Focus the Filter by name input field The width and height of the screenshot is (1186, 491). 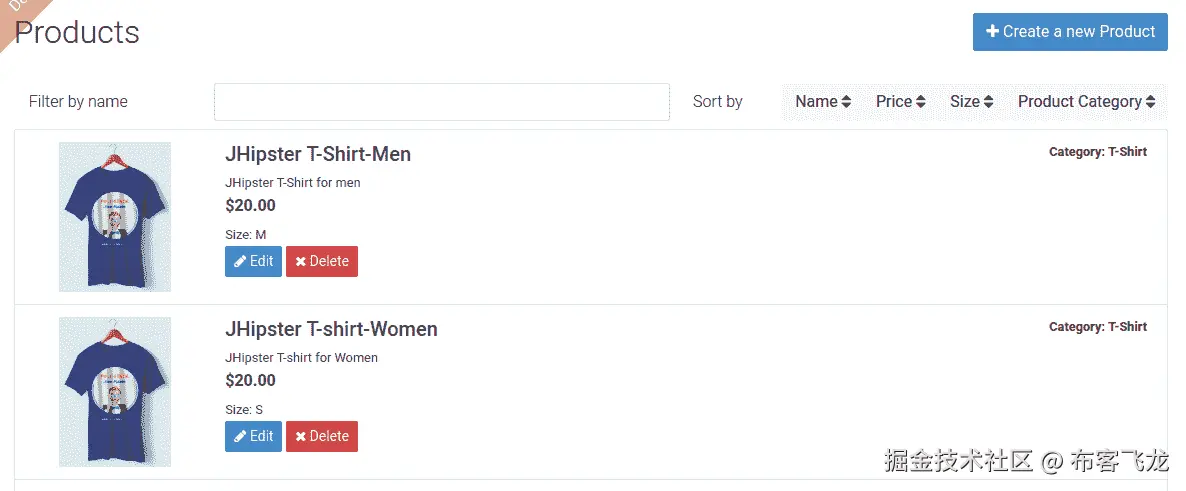[441, 102]
